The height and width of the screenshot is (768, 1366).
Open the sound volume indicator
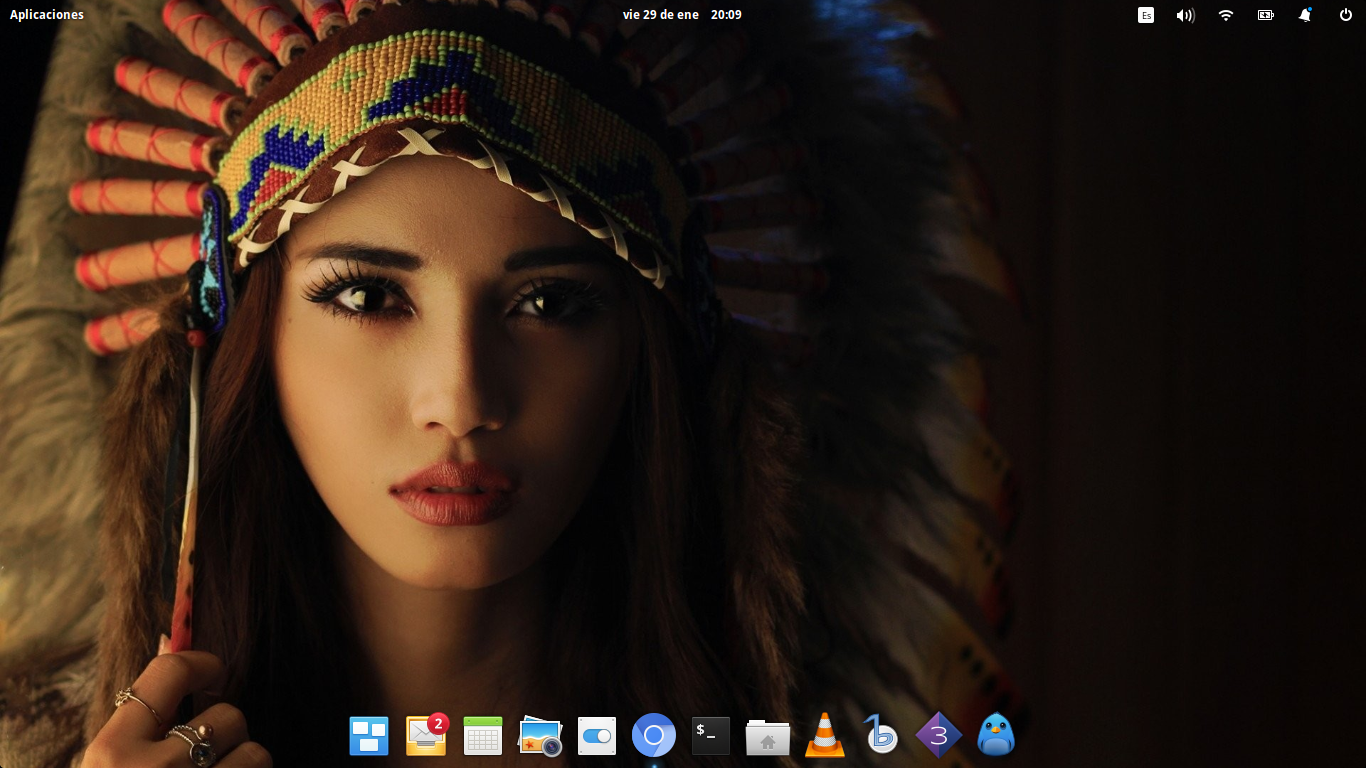(1186, 15)
